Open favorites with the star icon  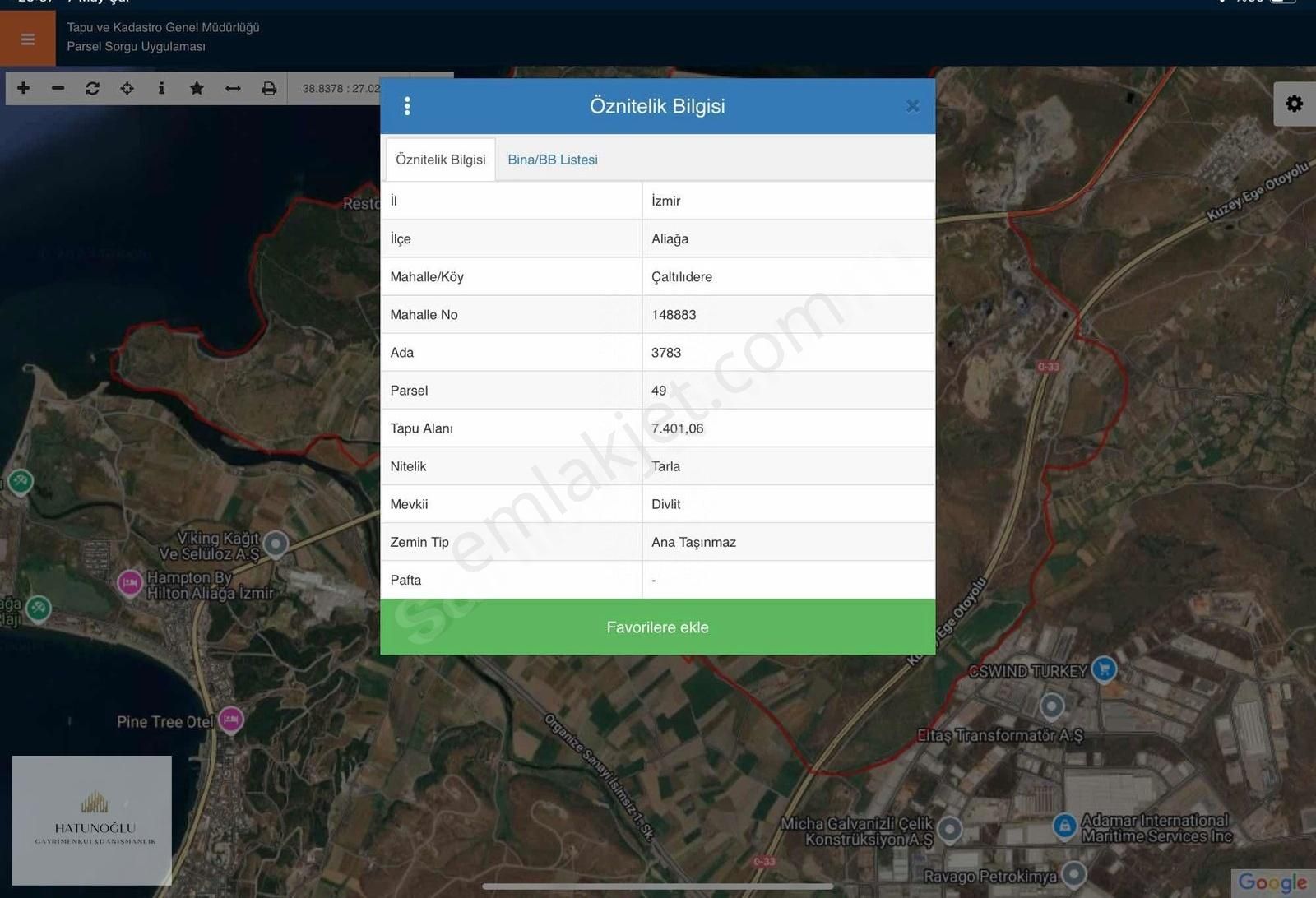click(197, 88)
